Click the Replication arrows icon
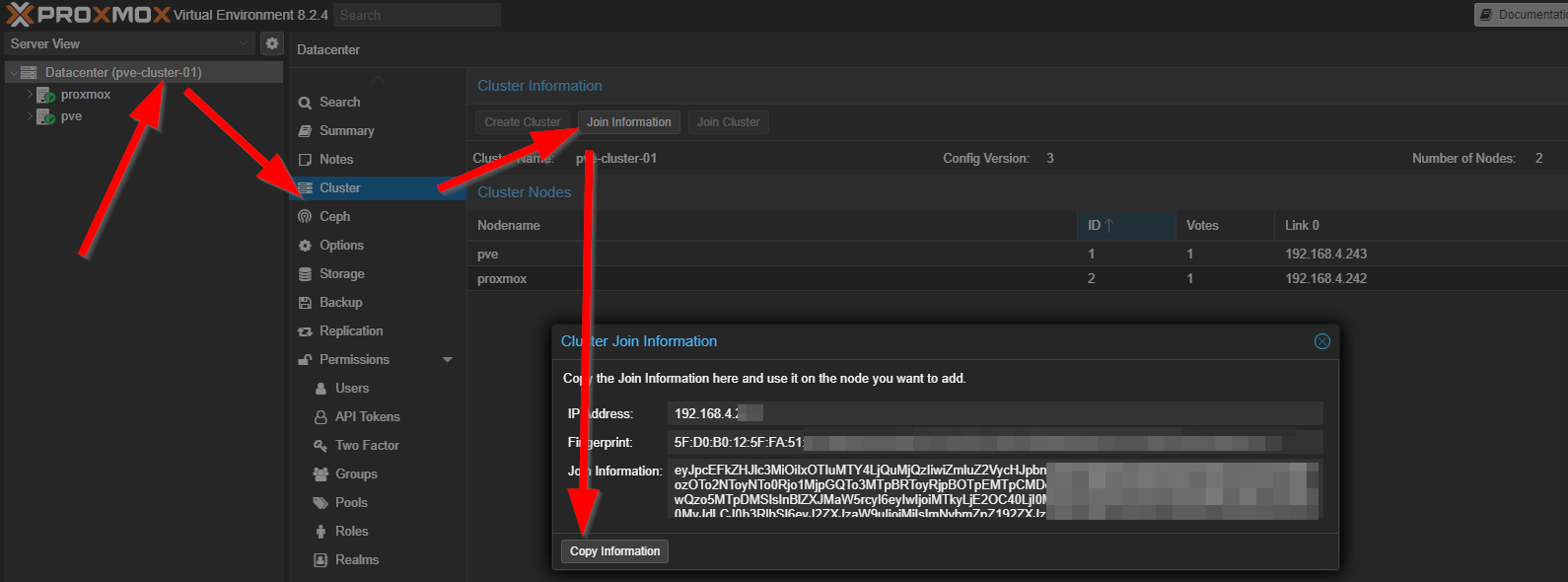Screen dimensions: 1568x582 coord(305,331)
